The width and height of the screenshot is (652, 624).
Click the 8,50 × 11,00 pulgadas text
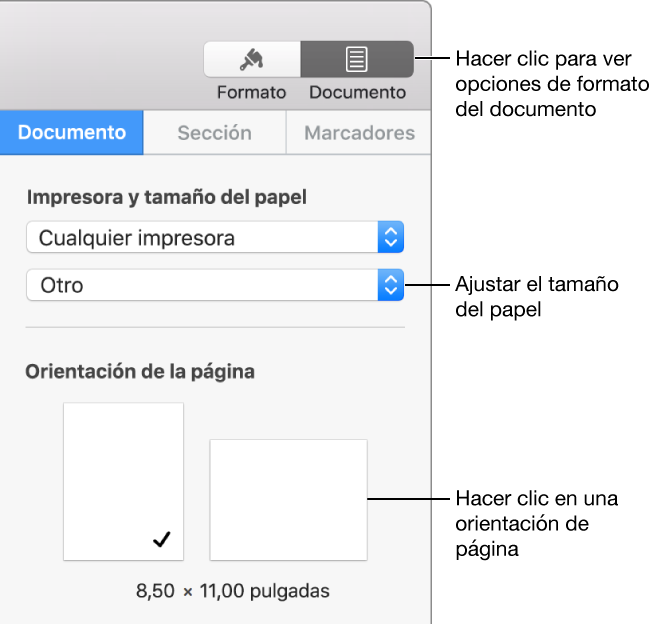coord(233,591)
